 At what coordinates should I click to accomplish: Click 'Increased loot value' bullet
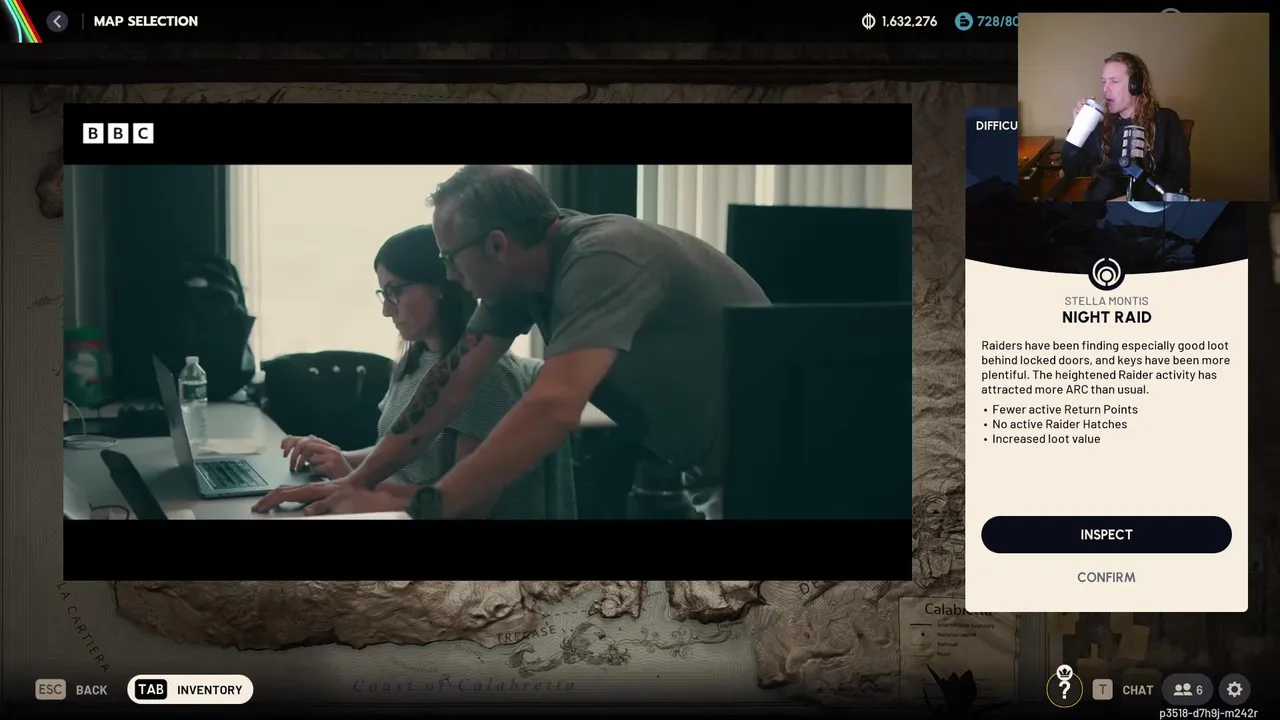pos(1045,439)
